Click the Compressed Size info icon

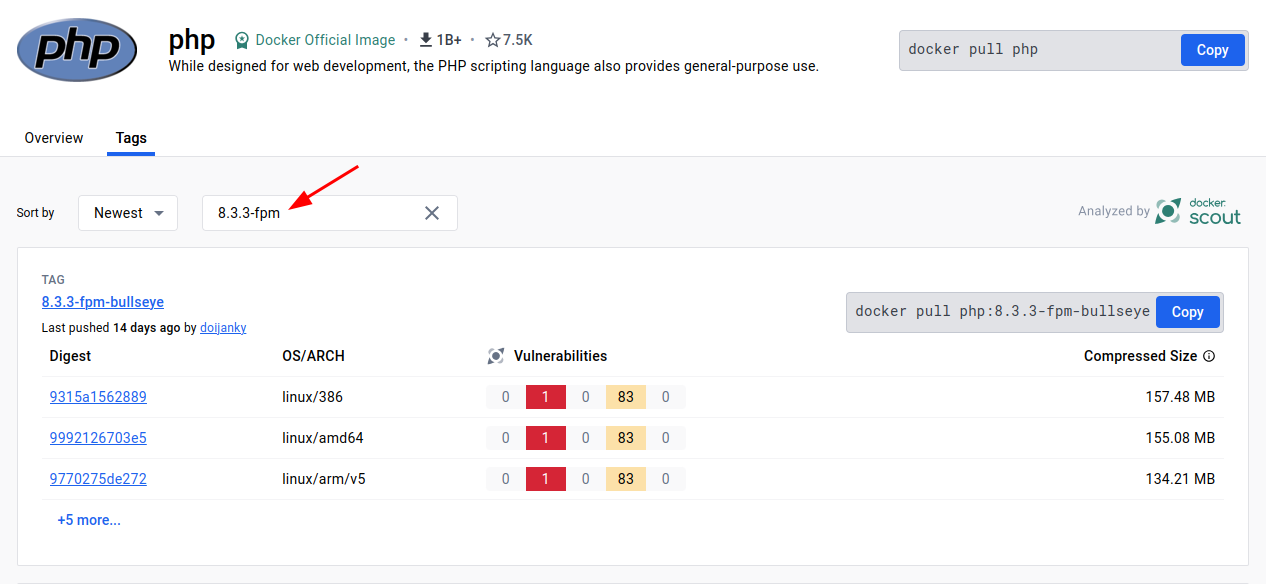click(1209, 356)
